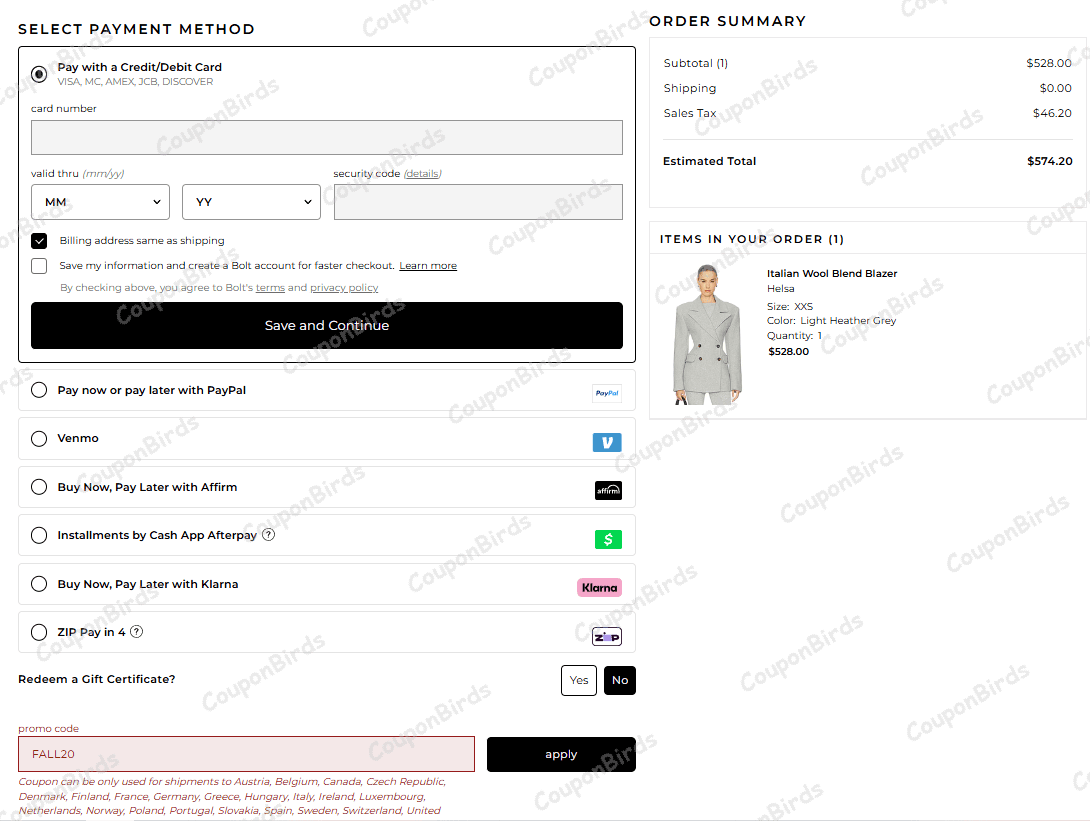Viewport: 1090px width, 821px height.
Task: Click Save and Continue button
Action: click(x=327, y=325)
